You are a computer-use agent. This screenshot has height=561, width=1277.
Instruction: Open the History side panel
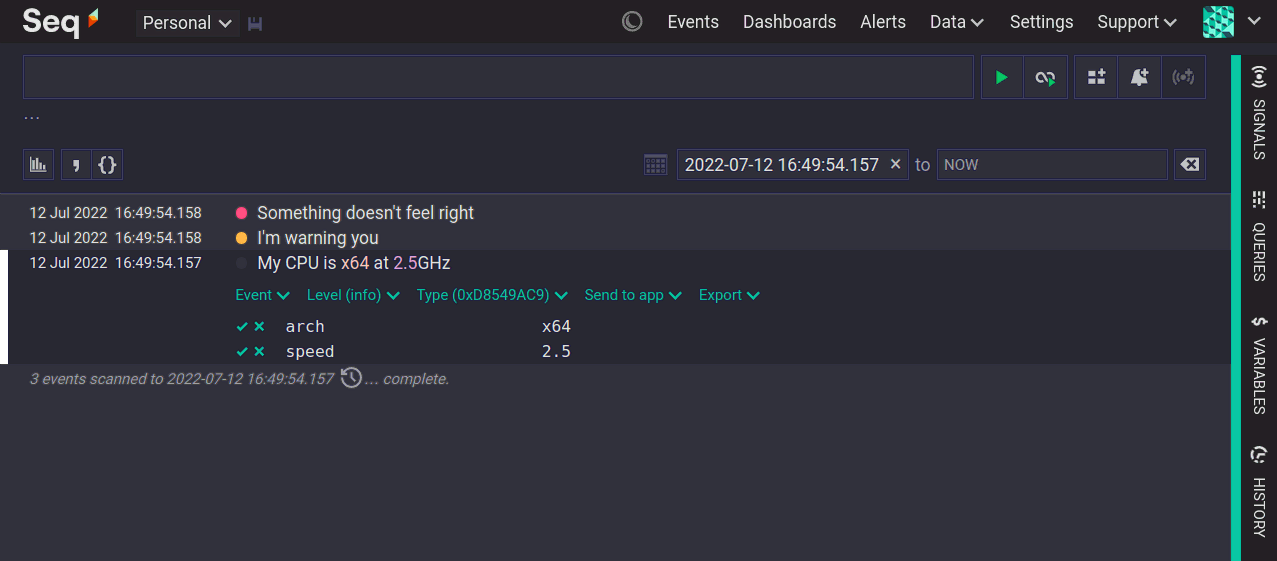tap(1259, 492)
